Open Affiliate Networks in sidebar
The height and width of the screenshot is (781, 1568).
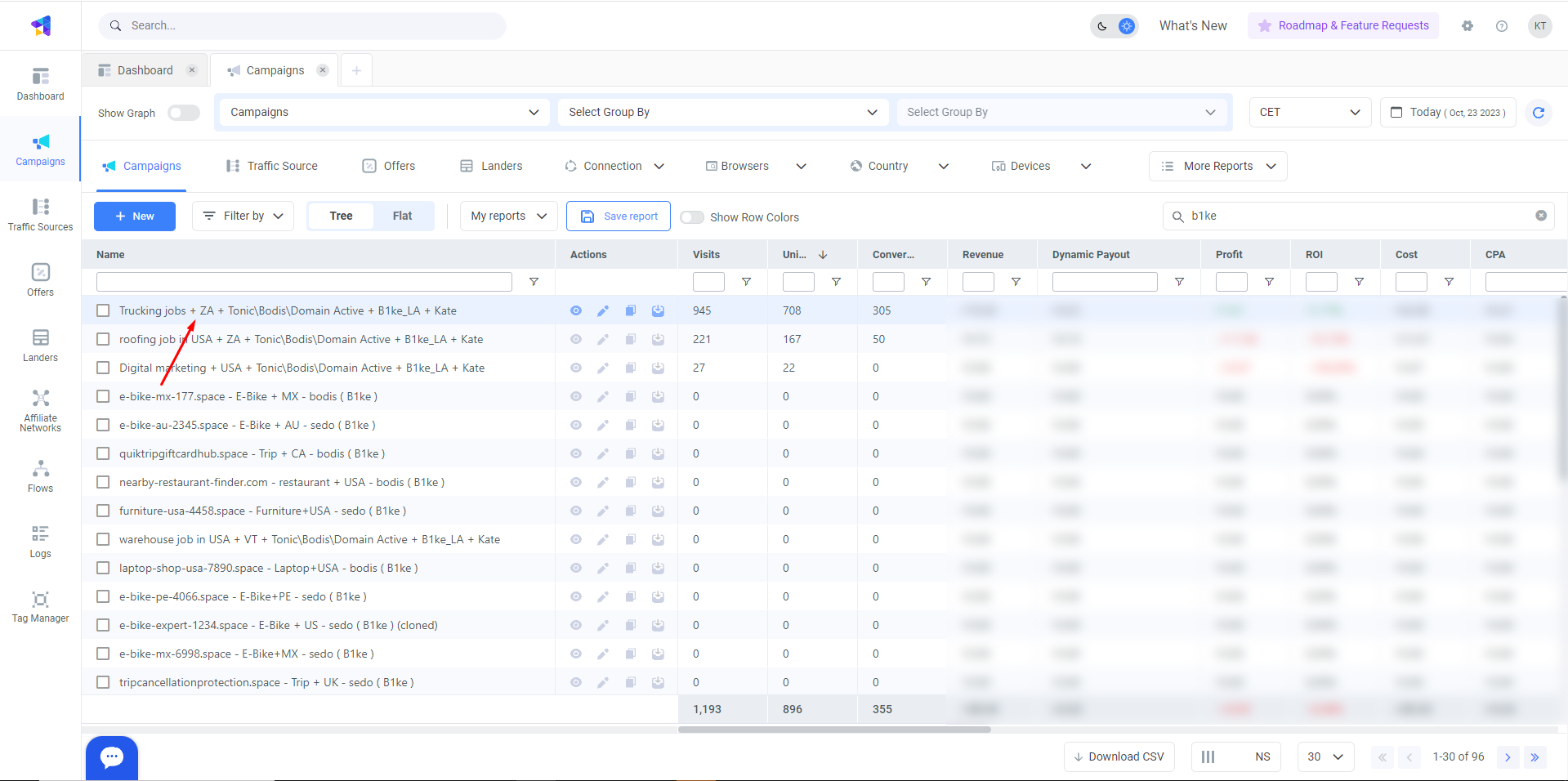point(40,411)
